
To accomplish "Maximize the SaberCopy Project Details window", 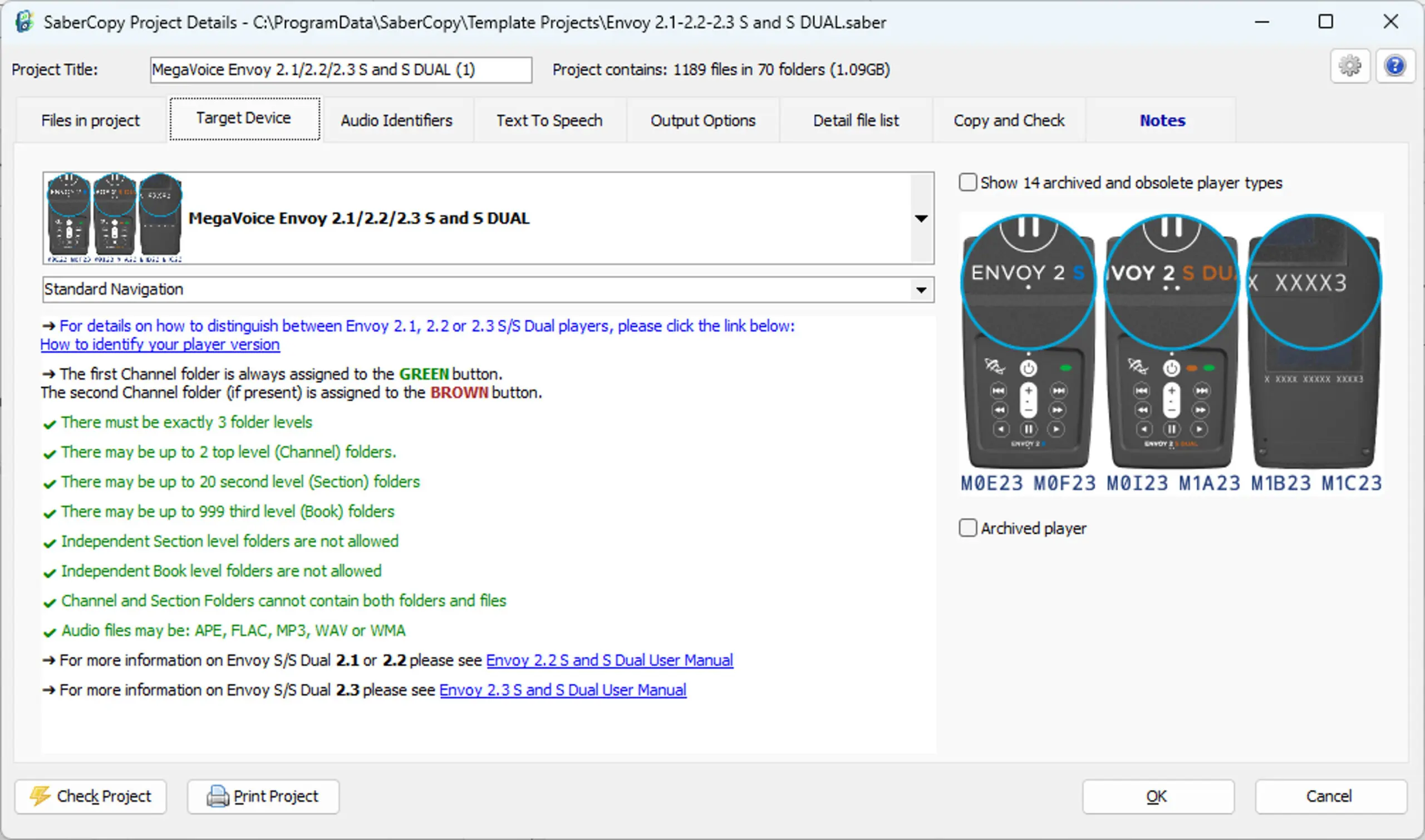I will [x=1325, y=22].
